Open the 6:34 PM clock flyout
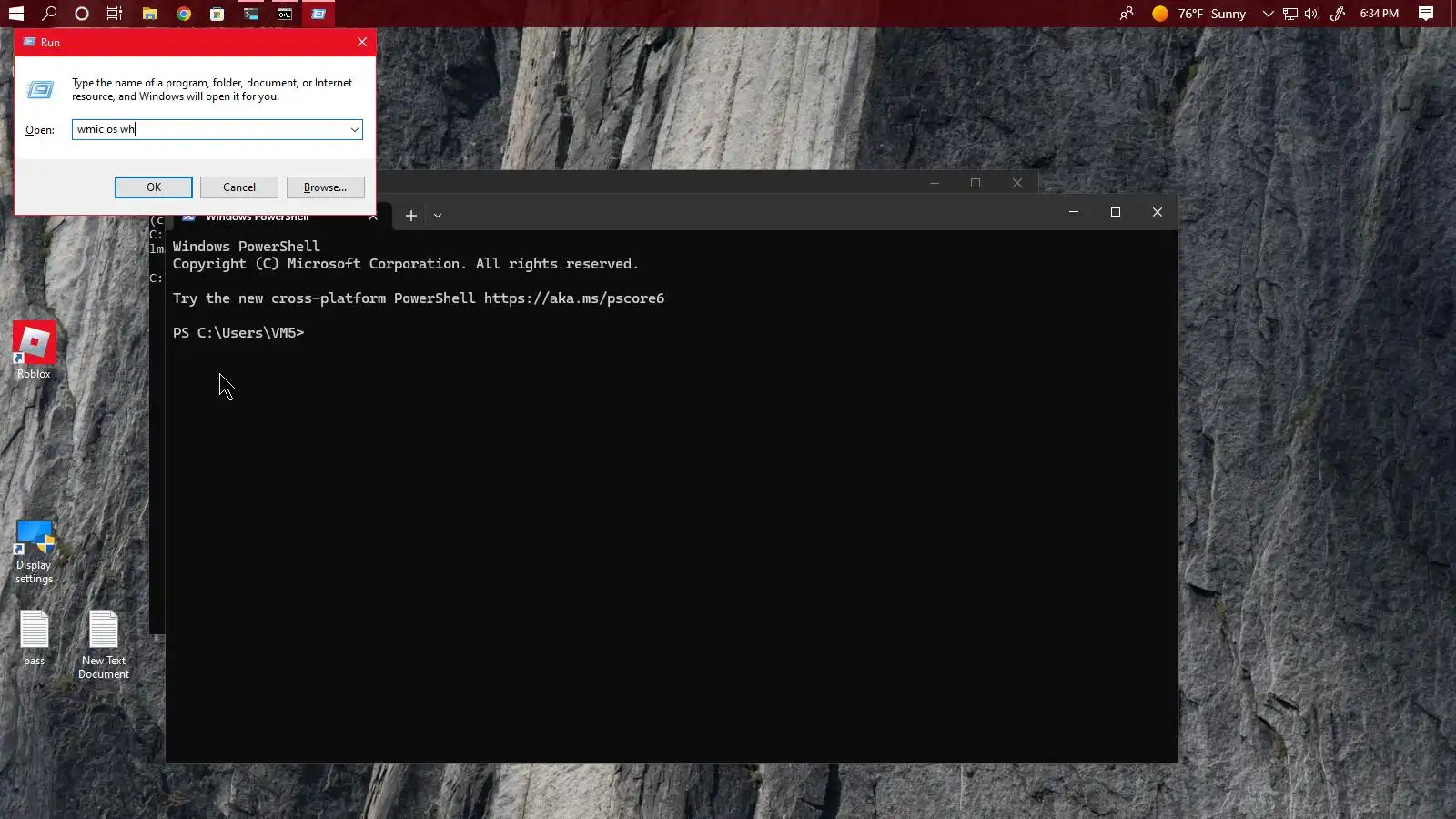1456x819 pixels. coord(1379,14)
